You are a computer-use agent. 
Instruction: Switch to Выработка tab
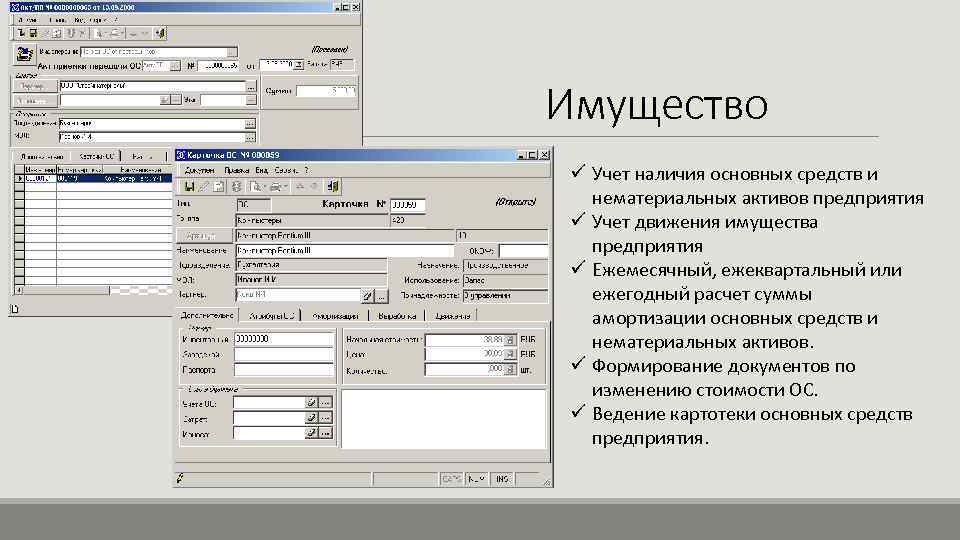pyautogui.click(x=397, y=316)
